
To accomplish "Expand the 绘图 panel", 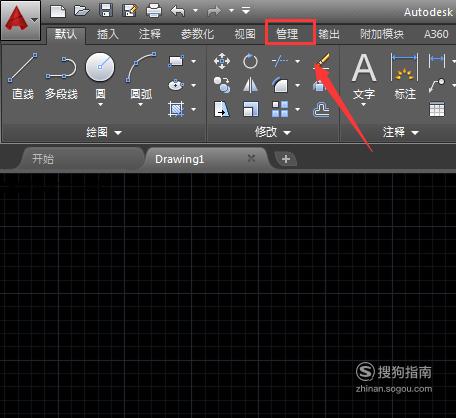I will (x=104, y=133).
